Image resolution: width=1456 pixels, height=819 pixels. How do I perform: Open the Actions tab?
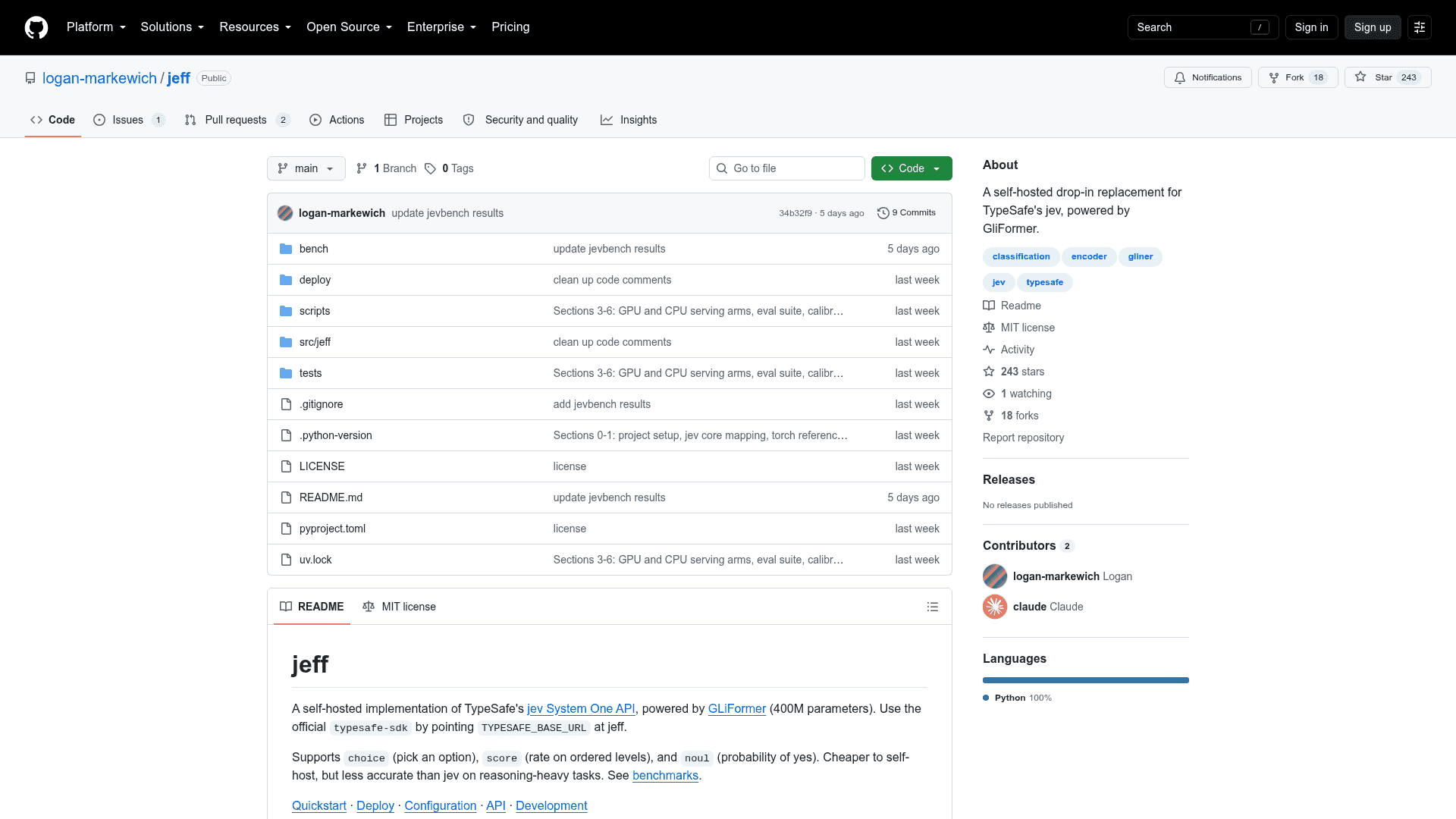pyautogui.click(x=337, y=120)
